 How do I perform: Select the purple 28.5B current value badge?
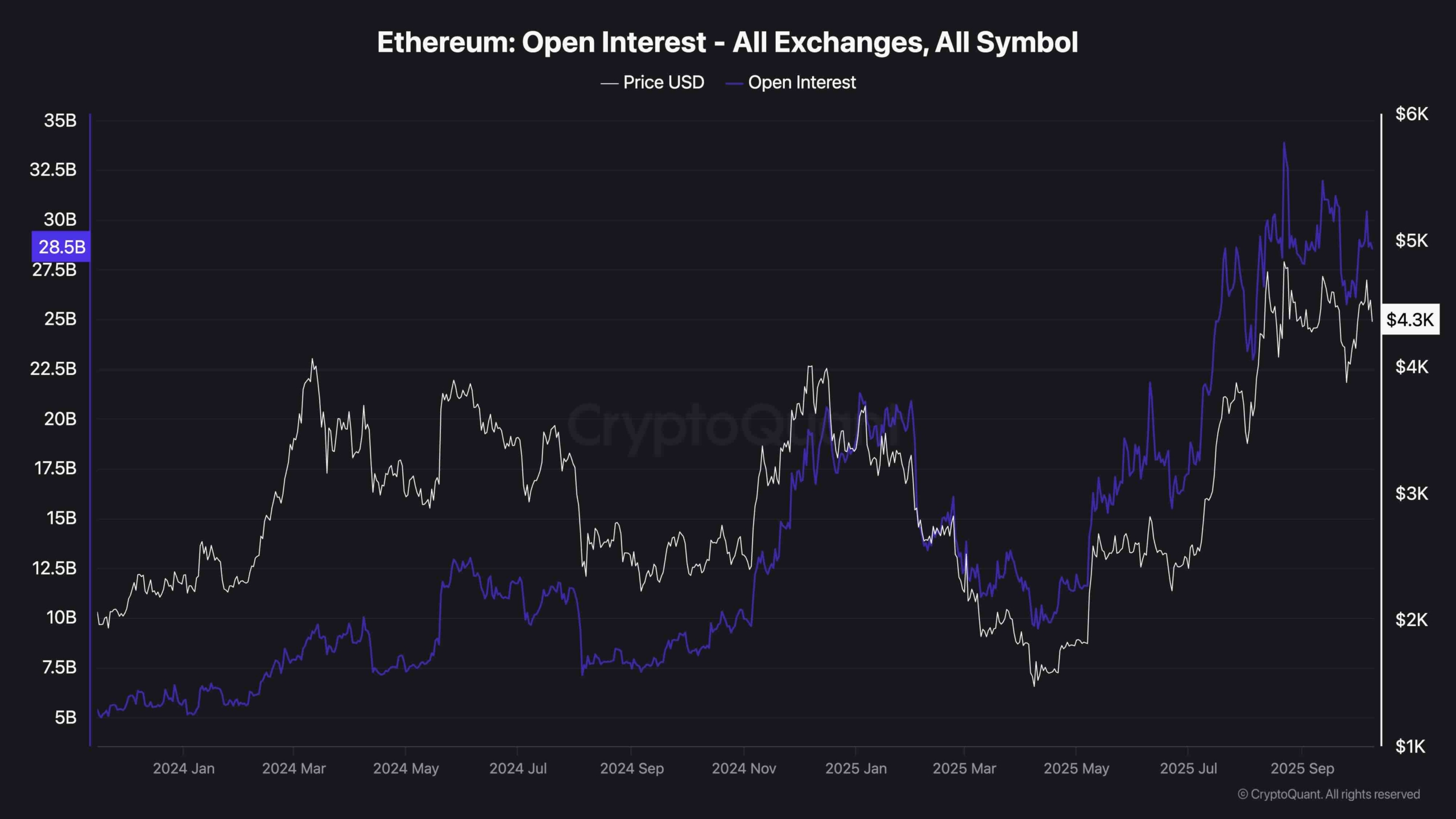61,247
